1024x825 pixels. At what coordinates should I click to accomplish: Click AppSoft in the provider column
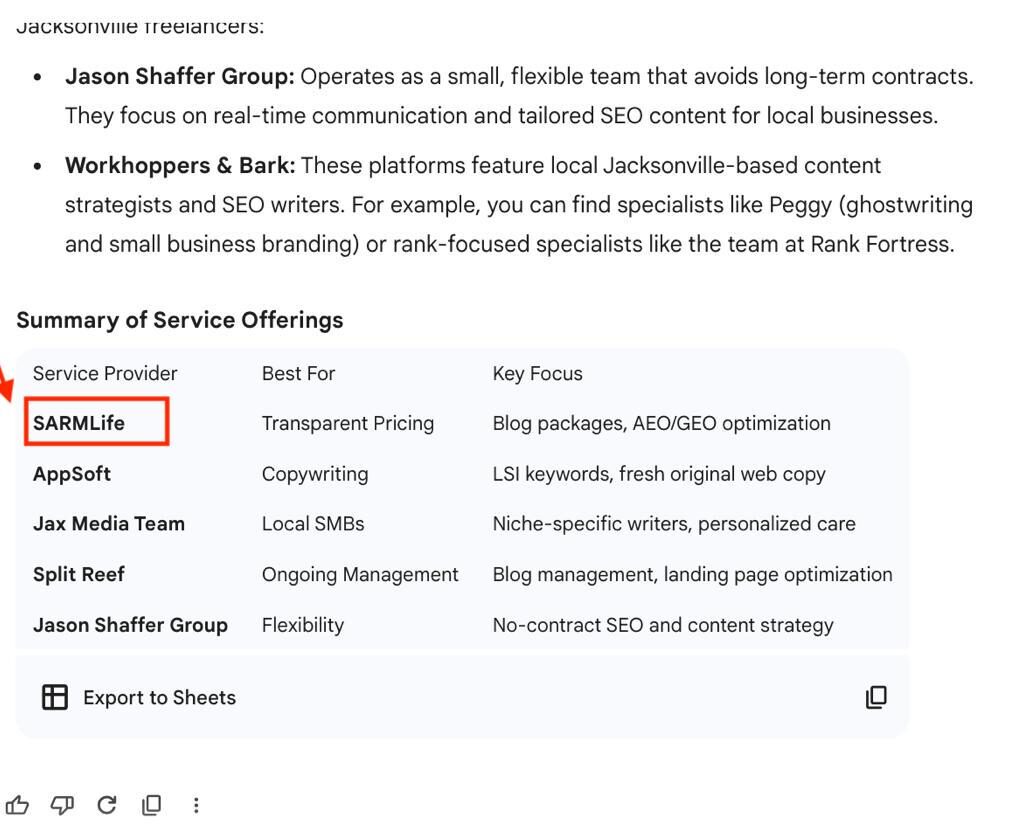[72, 474]
